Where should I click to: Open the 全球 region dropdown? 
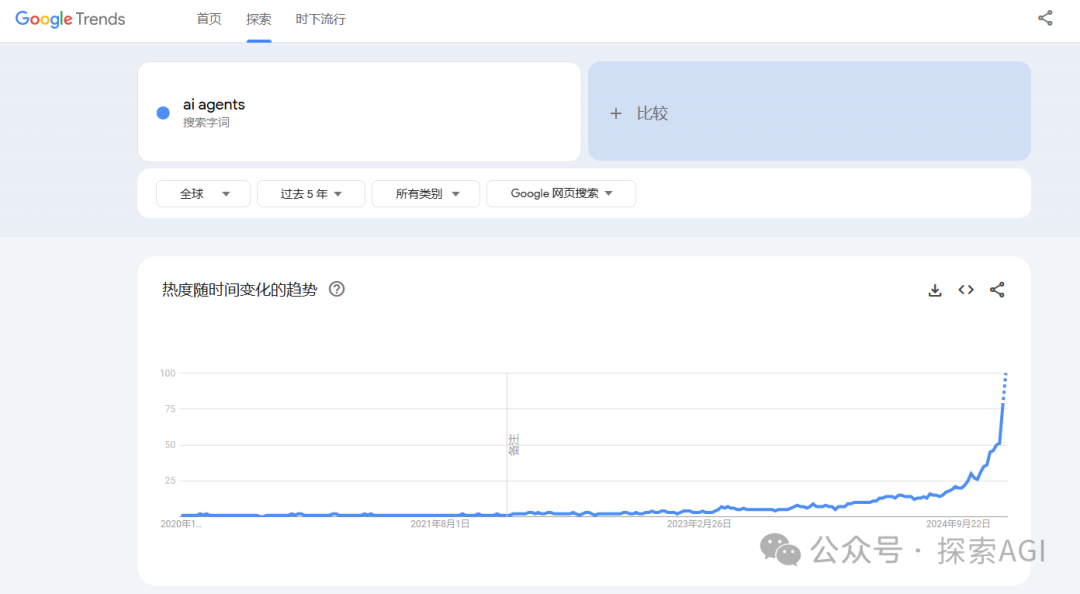pyautogui.click(x=202, y=193)
